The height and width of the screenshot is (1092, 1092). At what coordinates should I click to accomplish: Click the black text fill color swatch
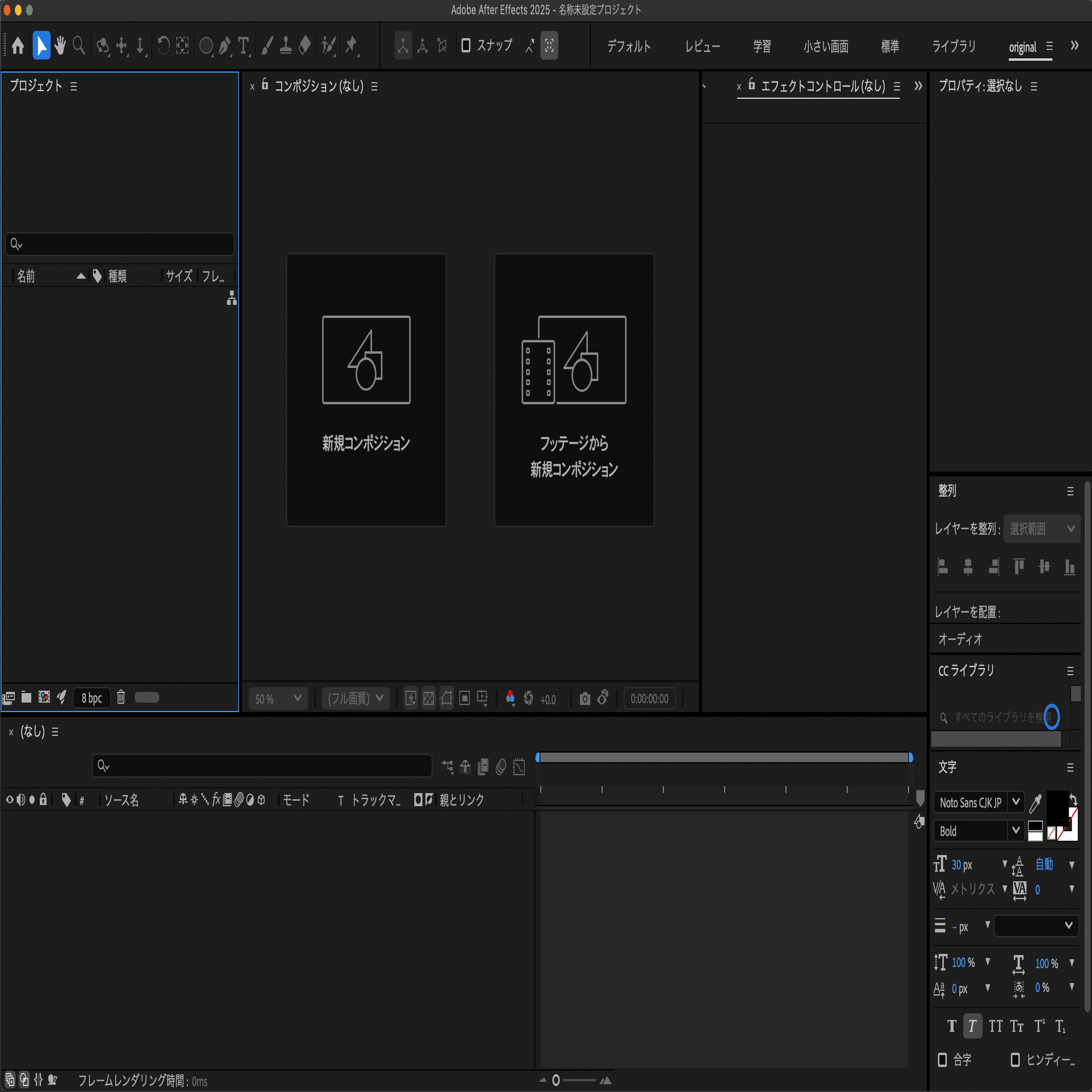[1057, 806]
